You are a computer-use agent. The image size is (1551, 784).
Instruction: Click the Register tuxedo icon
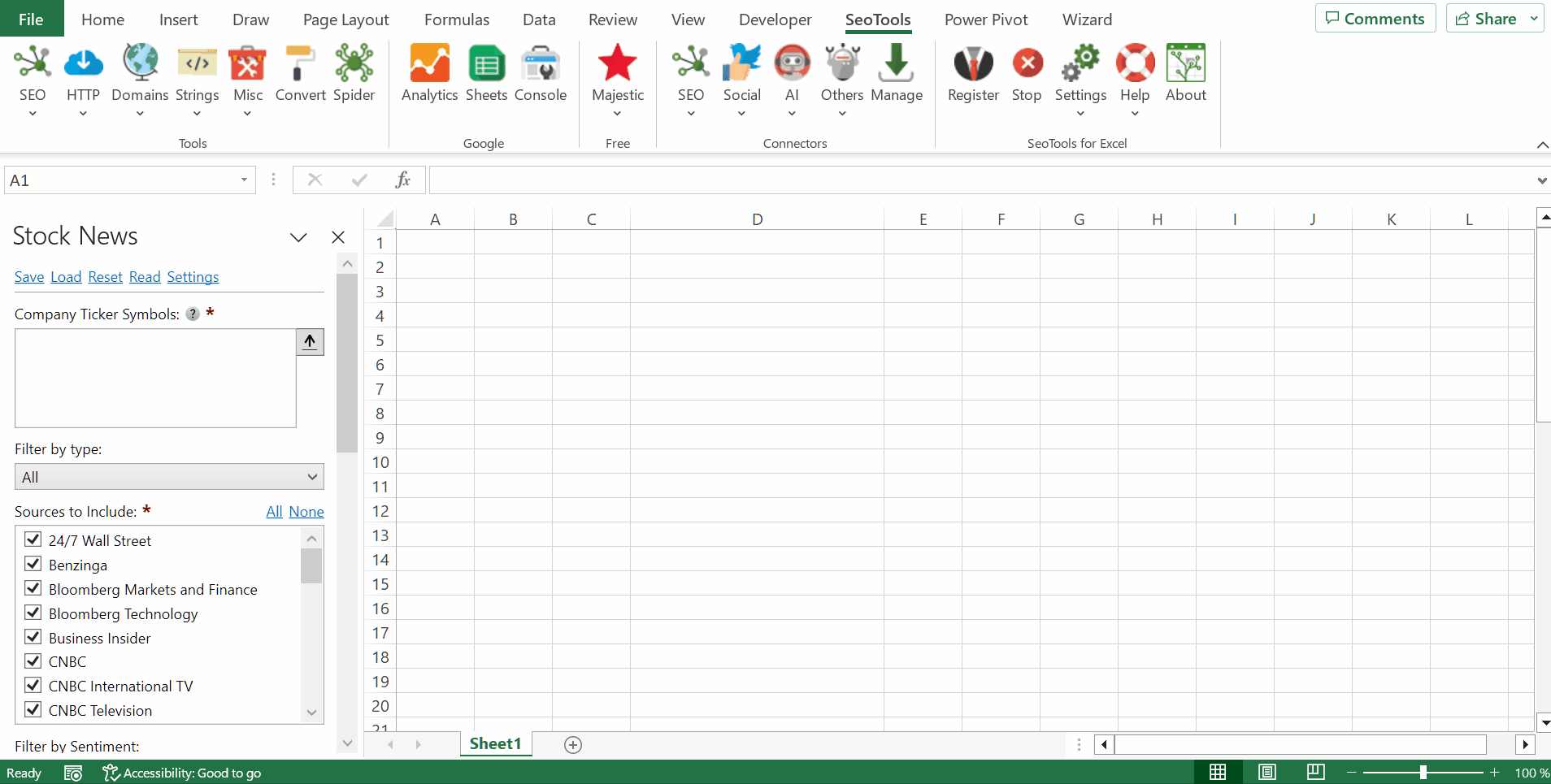(973, 63)
